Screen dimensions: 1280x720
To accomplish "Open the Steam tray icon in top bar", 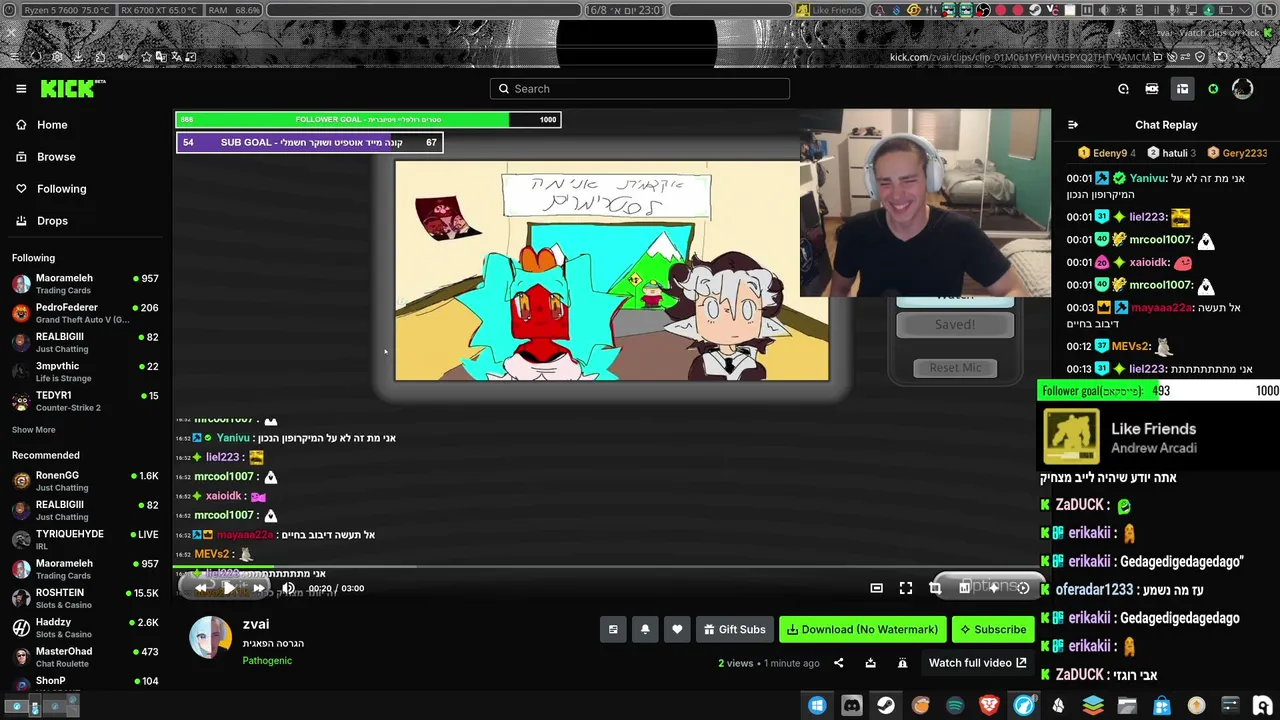I will 1035,10.
